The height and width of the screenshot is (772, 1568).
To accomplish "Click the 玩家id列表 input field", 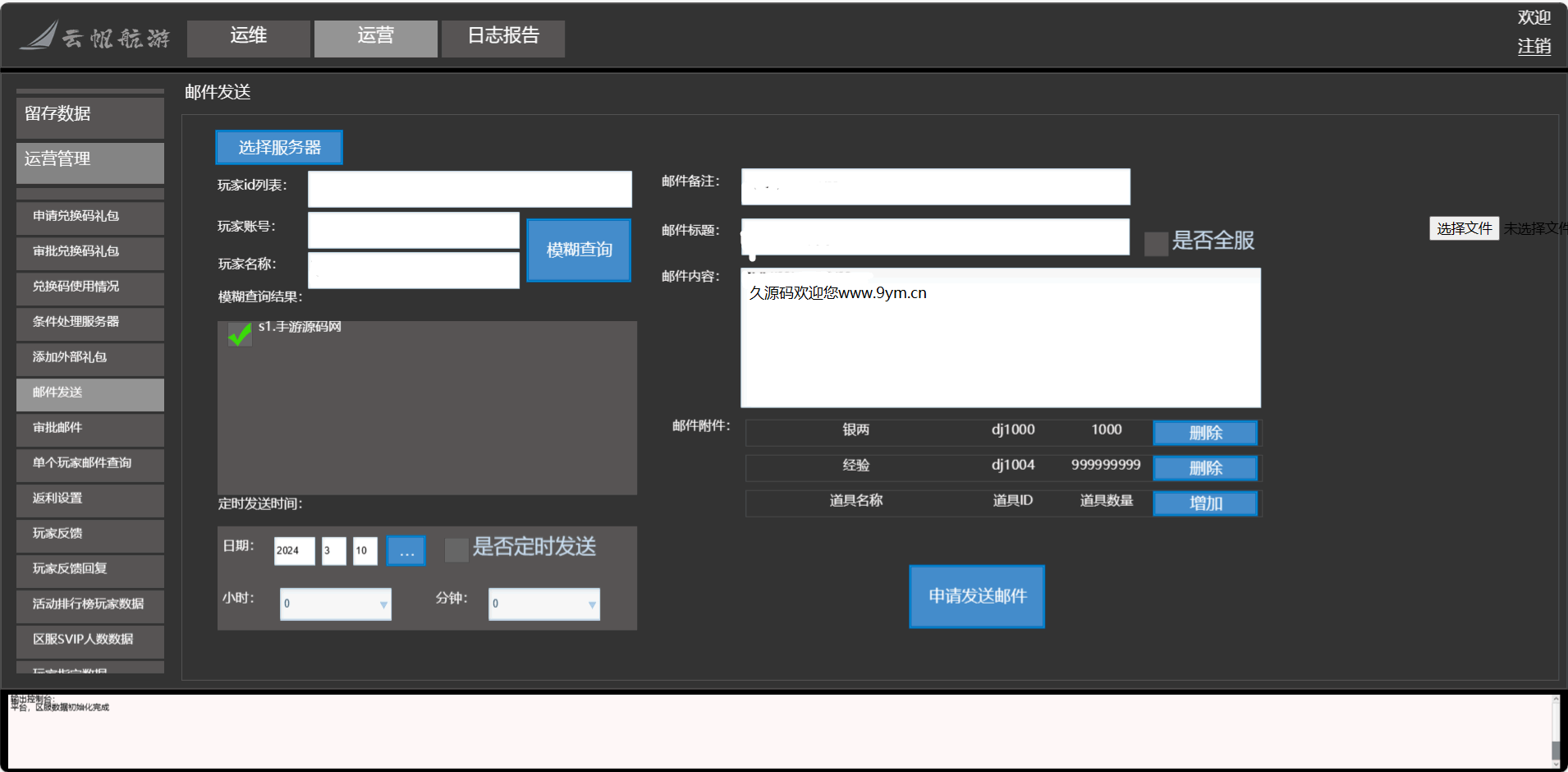I will coord(470,189).
